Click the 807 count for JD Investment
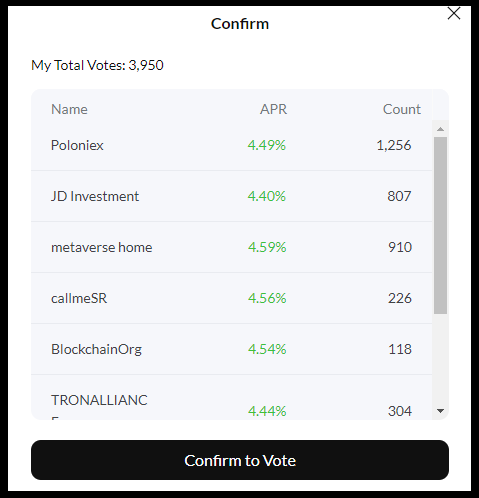This screenshot has height=498, width=479. coord(399,196)
